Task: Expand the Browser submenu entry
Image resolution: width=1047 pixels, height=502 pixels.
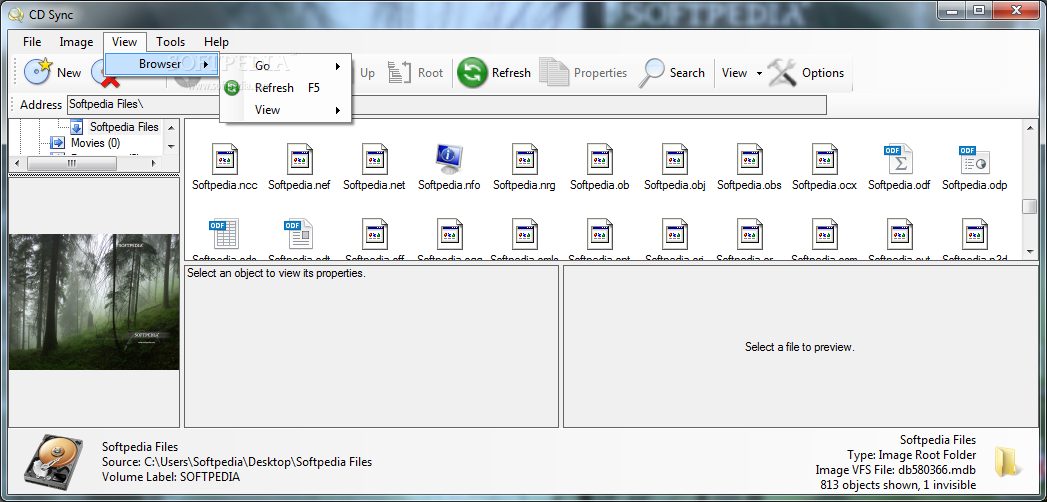Action: [162, 65]
